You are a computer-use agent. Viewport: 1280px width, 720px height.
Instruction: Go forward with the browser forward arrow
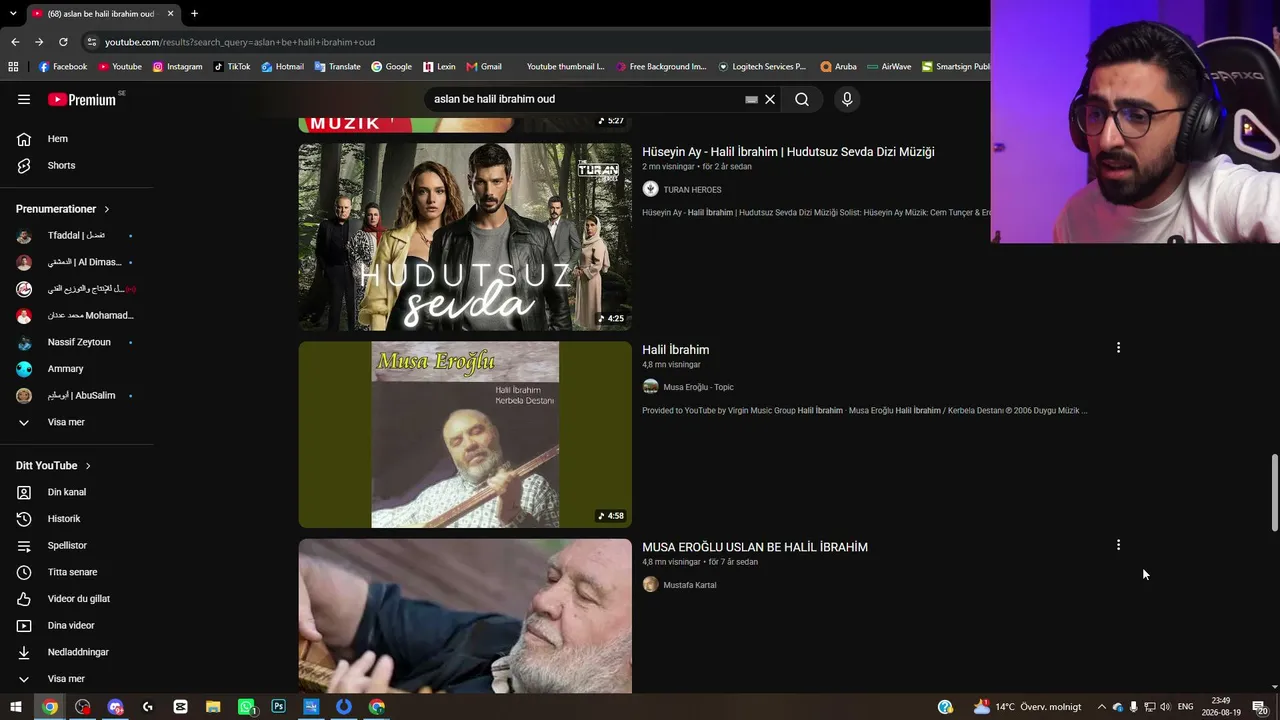[39, 42]
